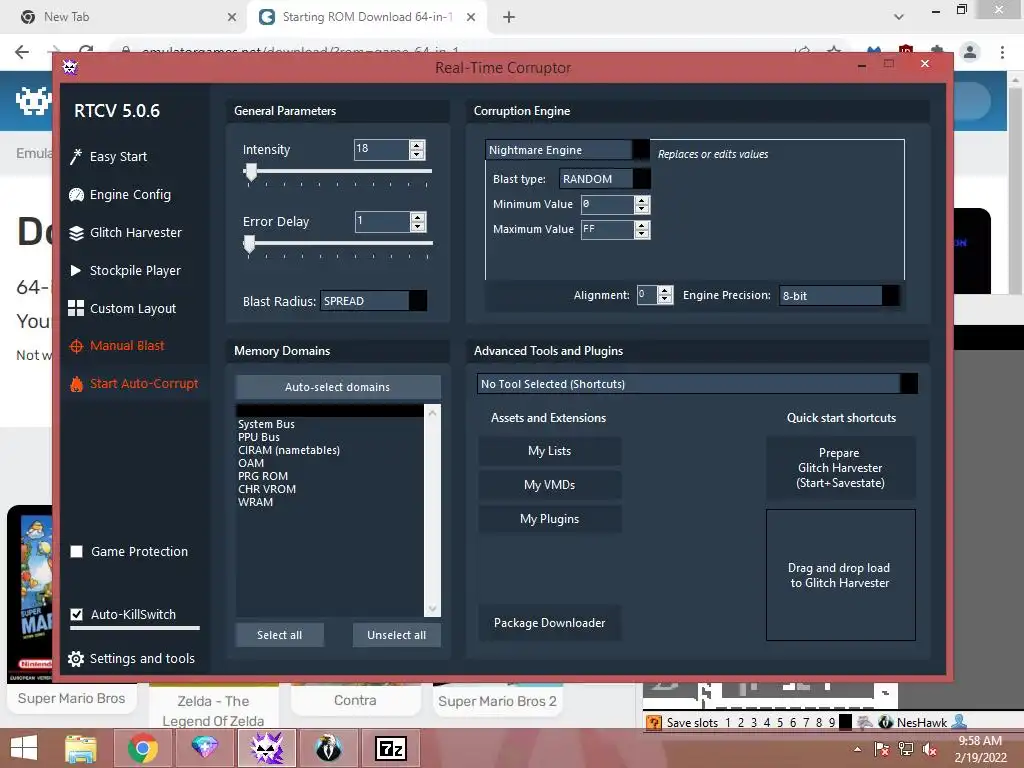The height and width of the screenshot is (768, 1024).
Task: Click the Error Delay slider handle
Action: click(x=249, y=244)
